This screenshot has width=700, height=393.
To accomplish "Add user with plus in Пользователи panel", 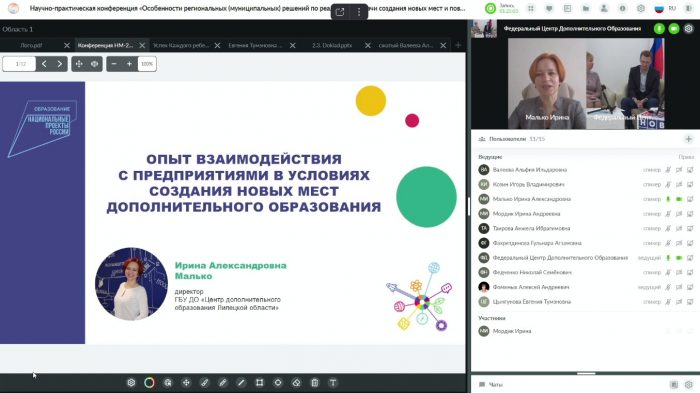I will (x=688, y=139).
